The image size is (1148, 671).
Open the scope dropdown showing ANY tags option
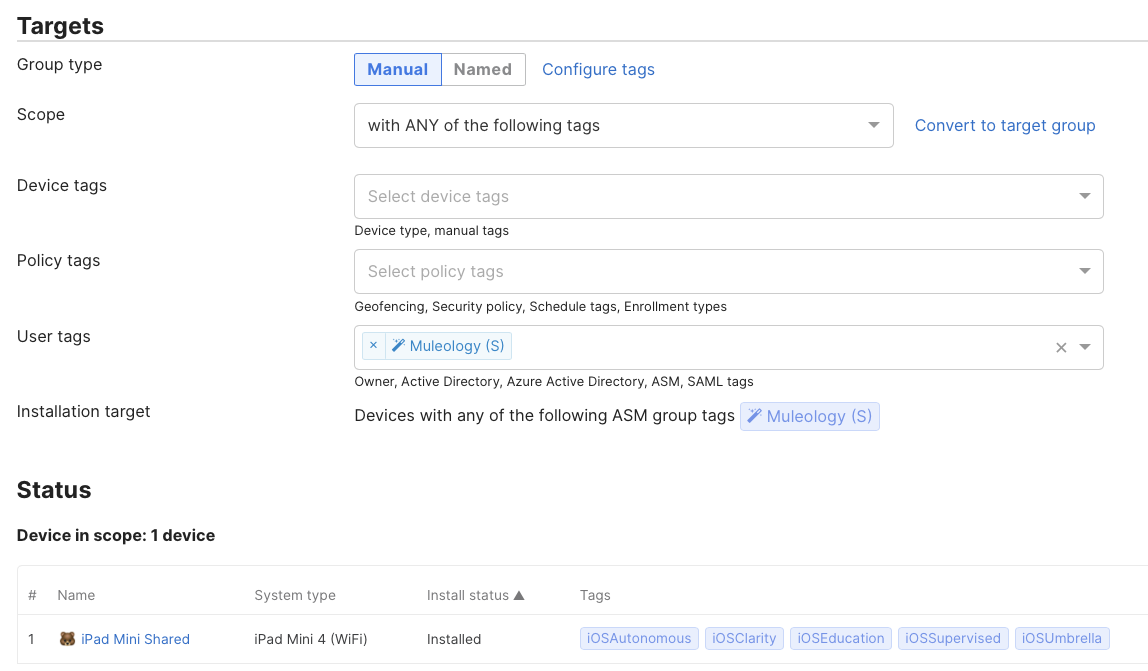click(624, 125)
